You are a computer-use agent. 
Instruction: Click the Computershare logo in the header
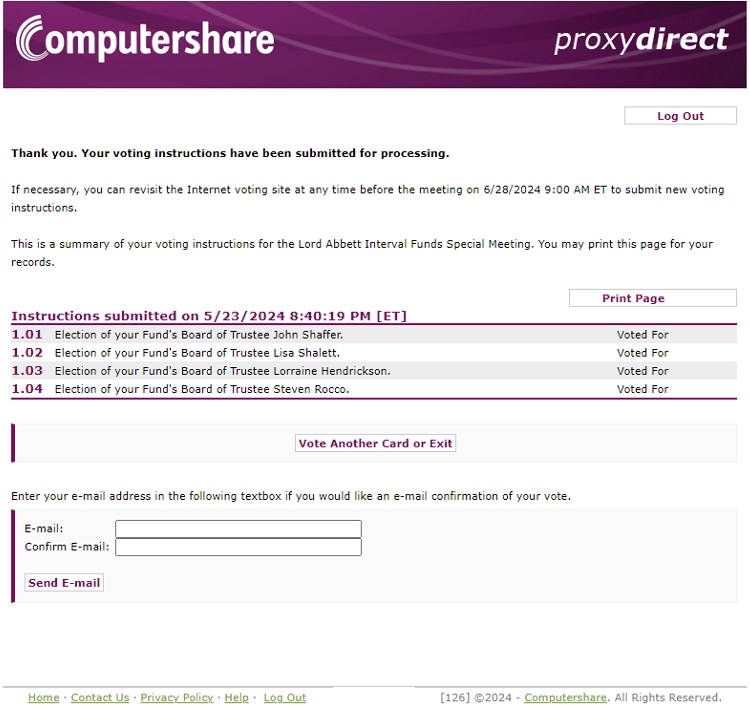pos(145,40)
